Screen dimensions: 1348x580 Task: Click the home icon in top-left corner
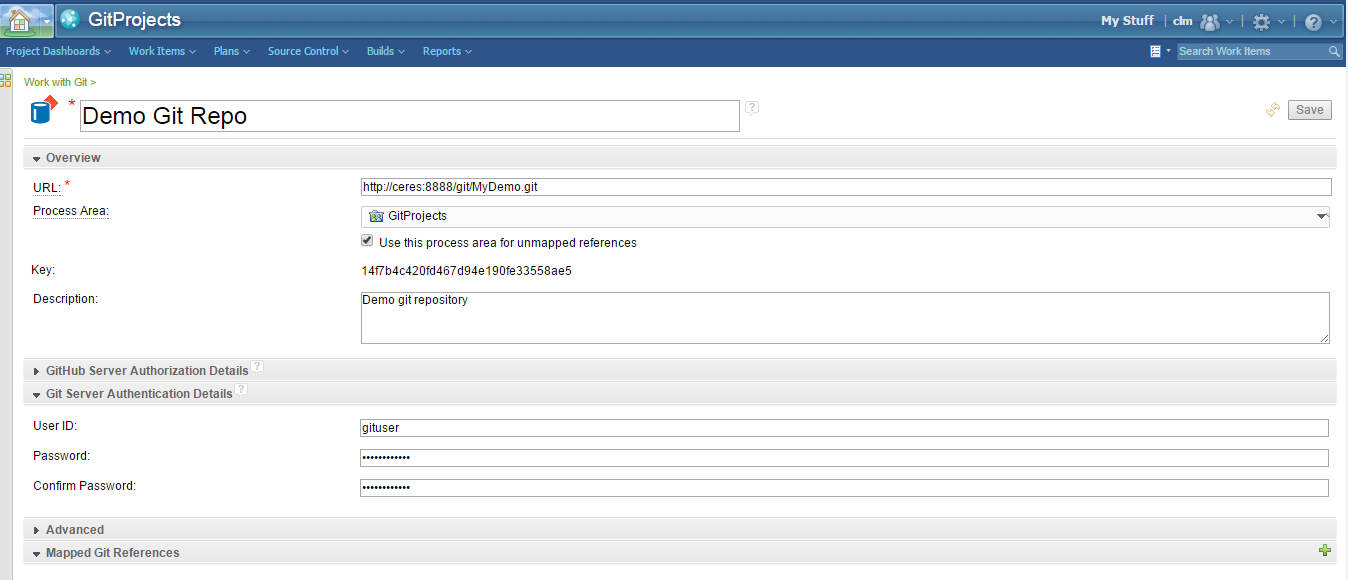click(x=19, y=20)
